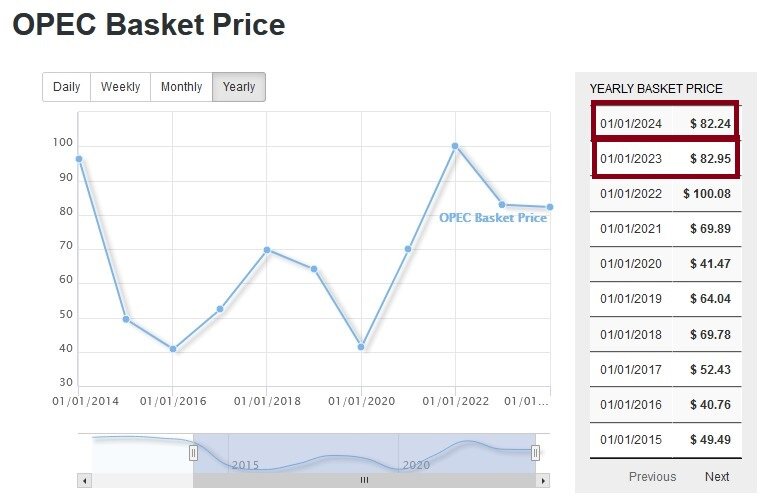The image size is (767, 499).
Task: Select the 01/01/2022 price row
Action: point(665,194)
